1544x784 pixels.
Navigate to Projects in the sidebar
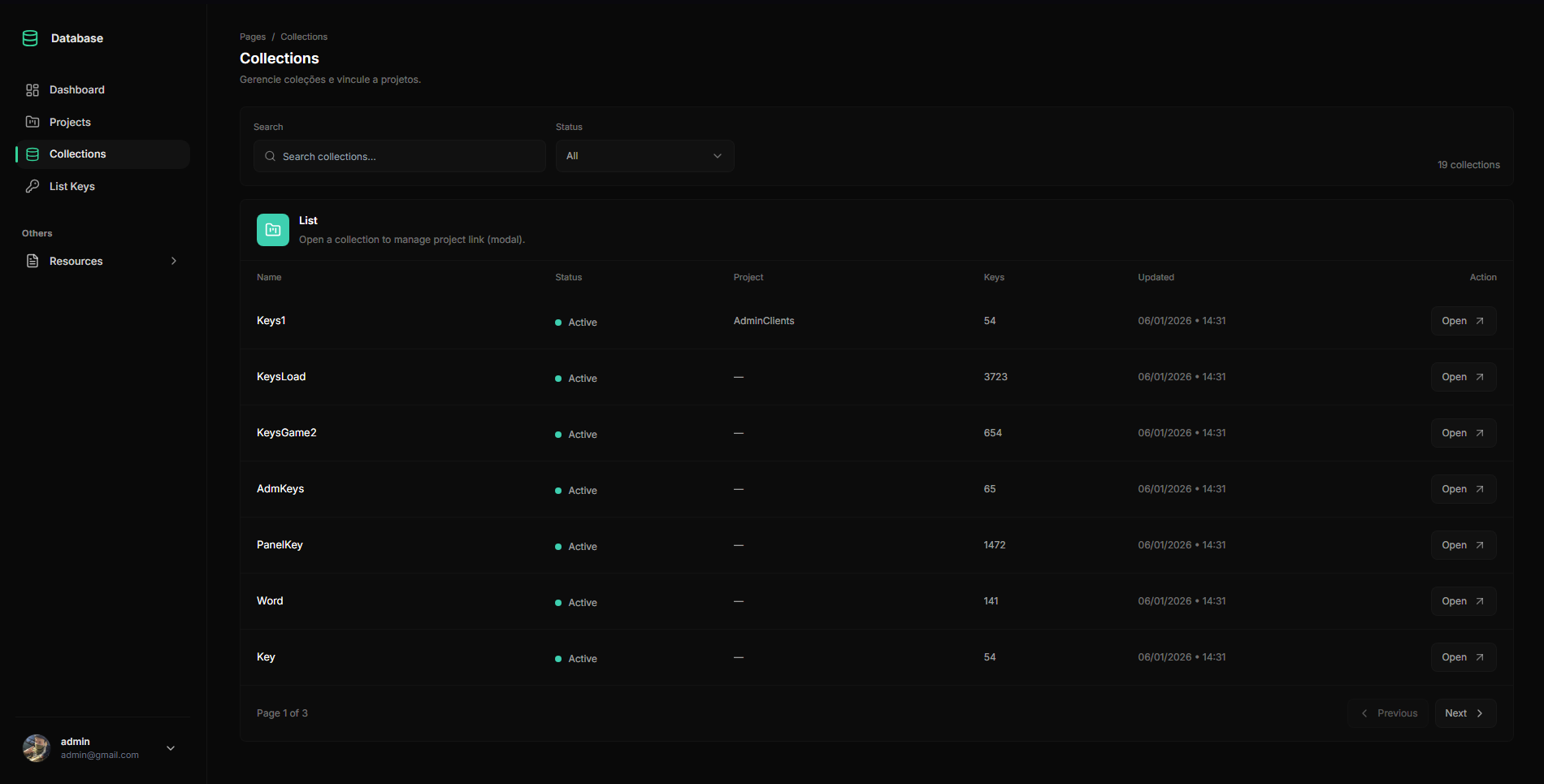tap(70, 122)
